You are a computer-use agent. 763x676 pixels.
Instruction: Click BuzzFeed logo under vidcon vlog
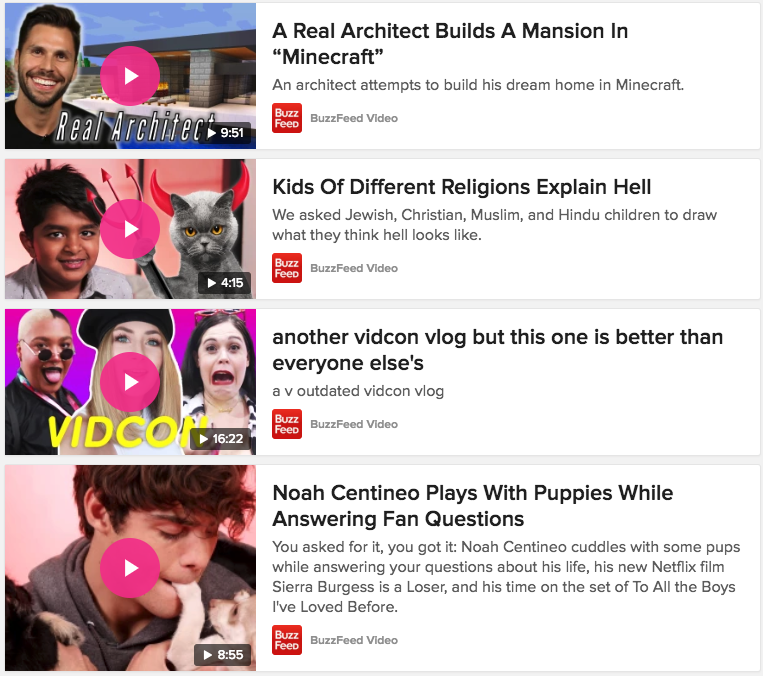coord(287,424)
